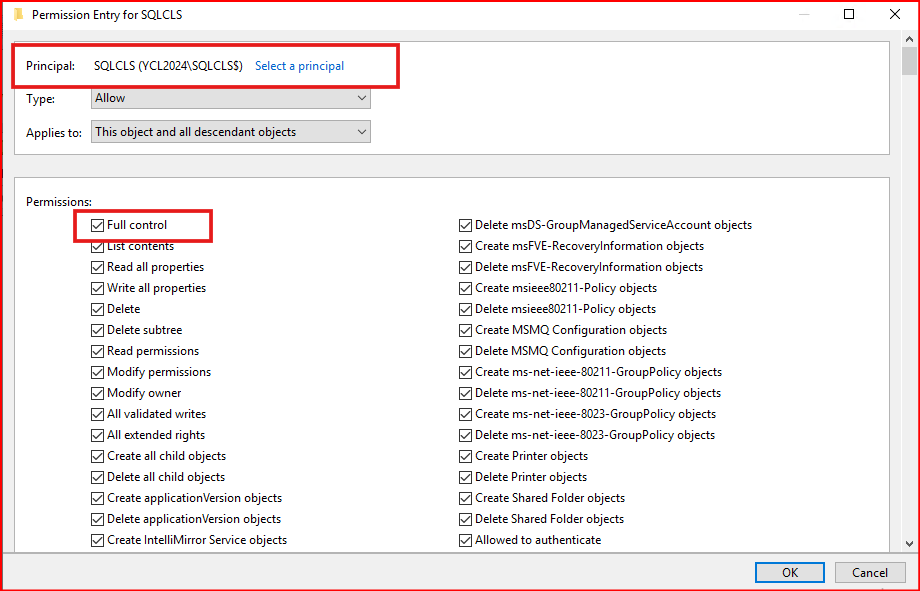Minimize the Permission Entry dialog
This screenshot has width=920, height=591.
click(x=804, y=15)
